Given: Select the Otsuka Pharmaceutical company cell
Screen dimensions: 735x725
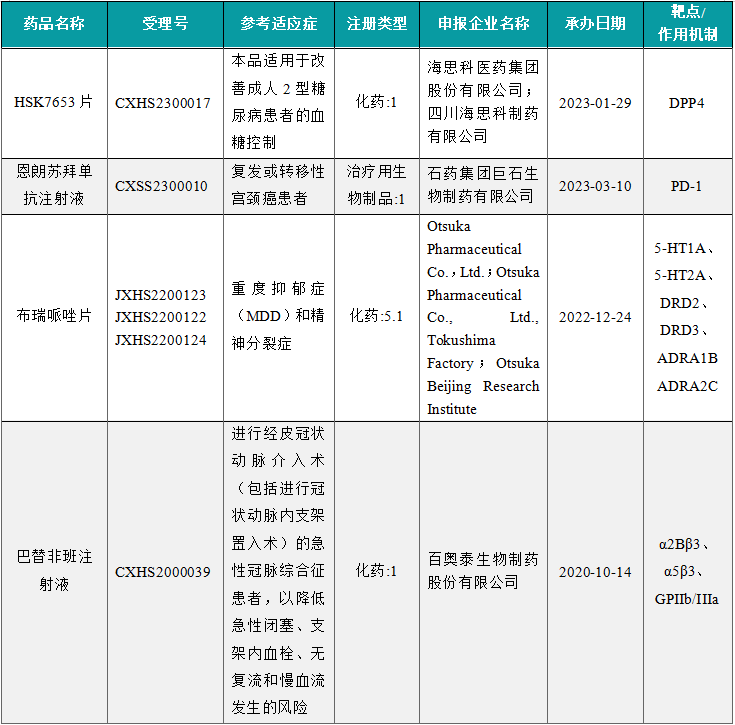Looking at the screenshot, I should [483, 317].
